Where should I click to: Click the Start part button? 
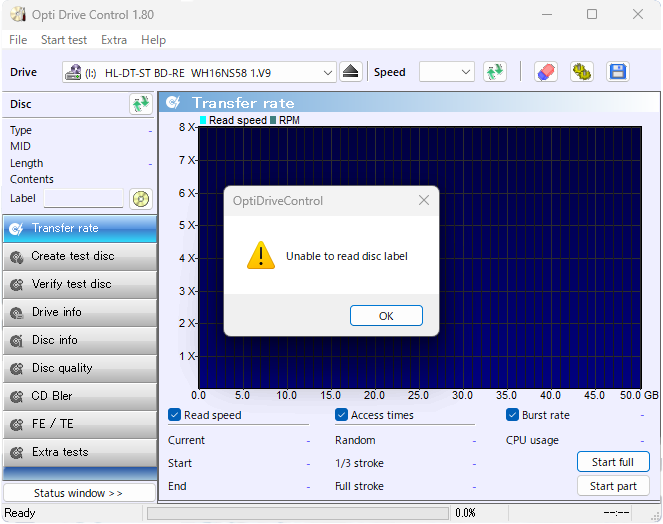[613, 486]
